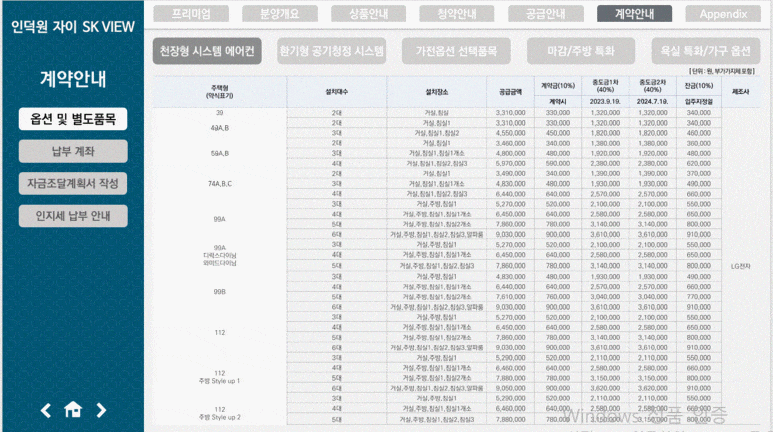Switch to the 청약안내 tab
This screenshot has height=432, width=773.
coord(457,14)
